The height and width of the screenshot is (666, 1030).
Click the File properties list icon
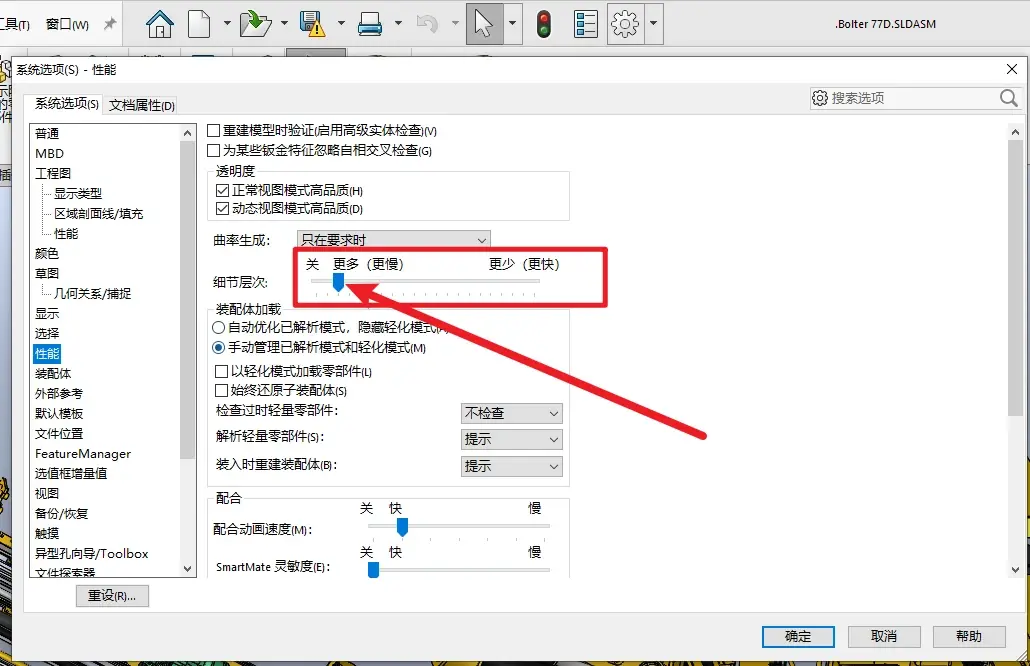[x=585, y=24]
